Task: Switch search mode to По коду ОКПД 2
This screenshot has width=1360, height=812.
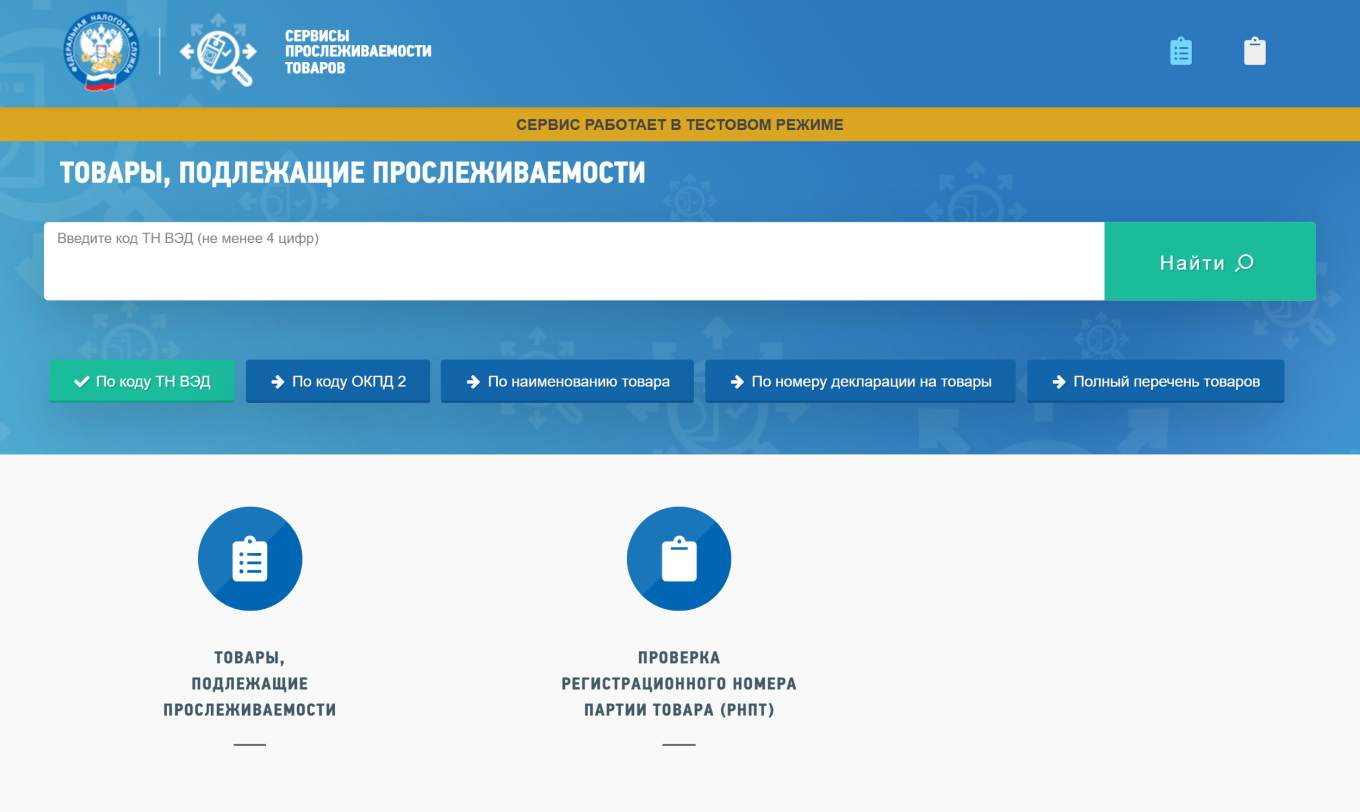Action: (338, 381)
